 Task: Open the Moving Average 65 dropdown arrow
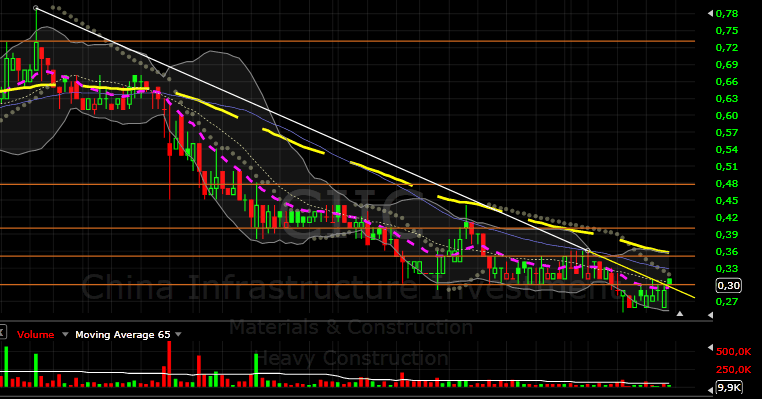(178, 334)
